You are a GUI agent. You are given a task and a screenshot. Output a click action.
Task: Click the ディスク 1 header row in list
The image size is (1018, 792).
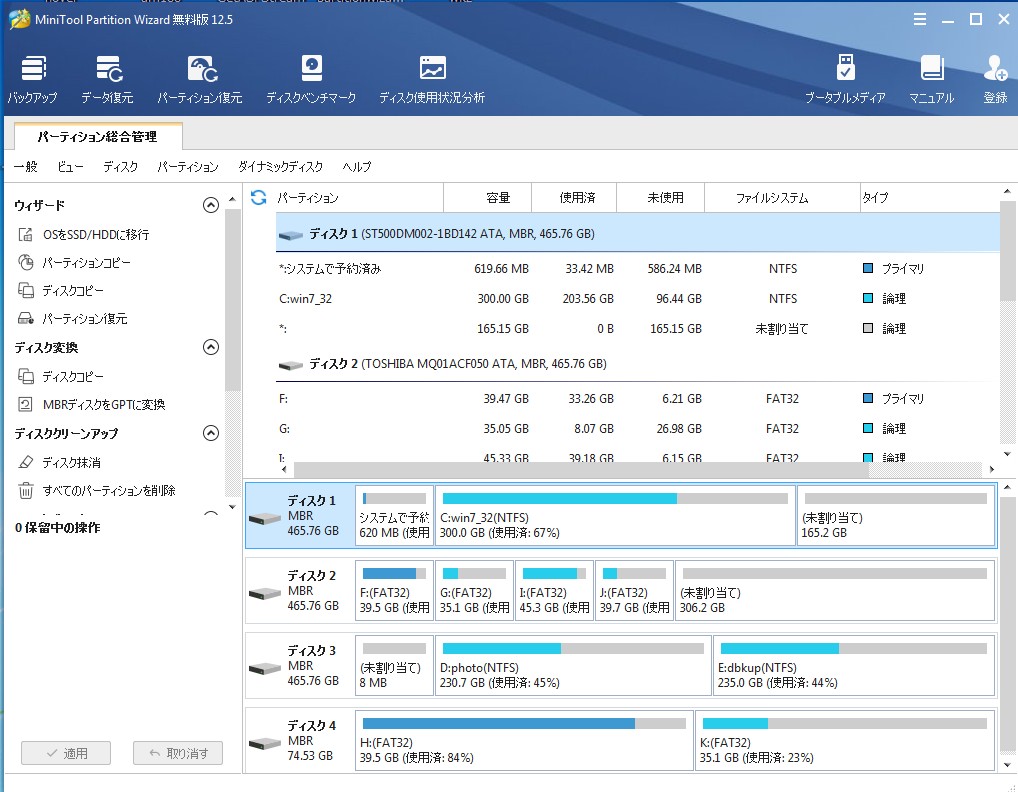(638, 234)
